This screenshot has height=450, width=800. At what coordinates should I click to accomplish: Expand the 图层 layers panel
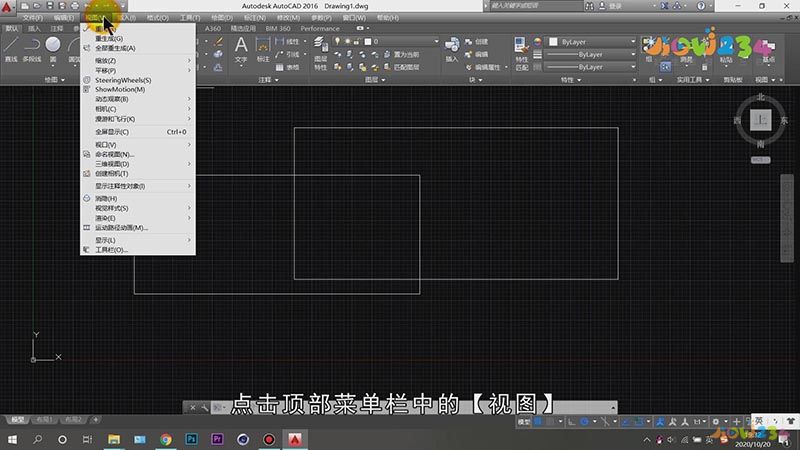(x=375, y=80)
